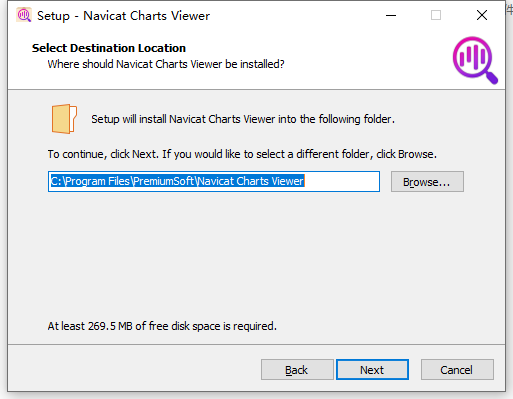Click the "Setup will install Navicat Charts Viewer" message
The image size is (513, 399).
[x=243, y=119]
